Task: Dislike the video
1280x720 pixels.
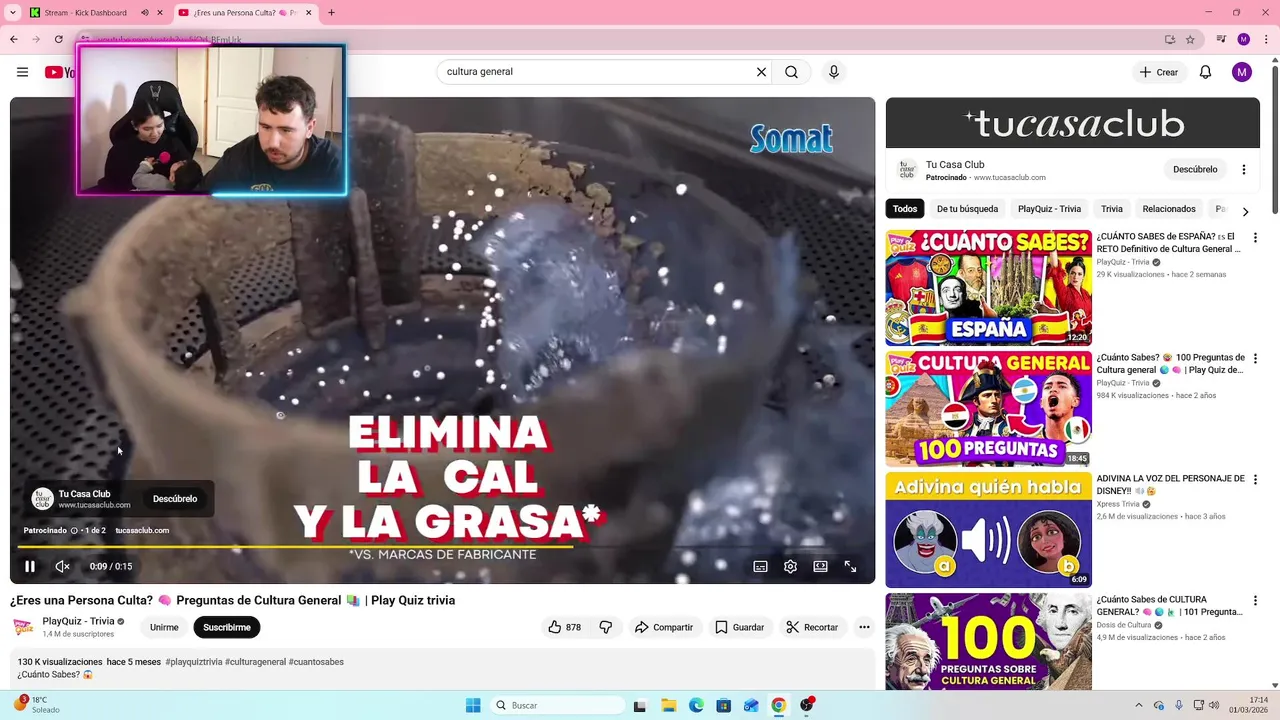Action: click(606, 627)
